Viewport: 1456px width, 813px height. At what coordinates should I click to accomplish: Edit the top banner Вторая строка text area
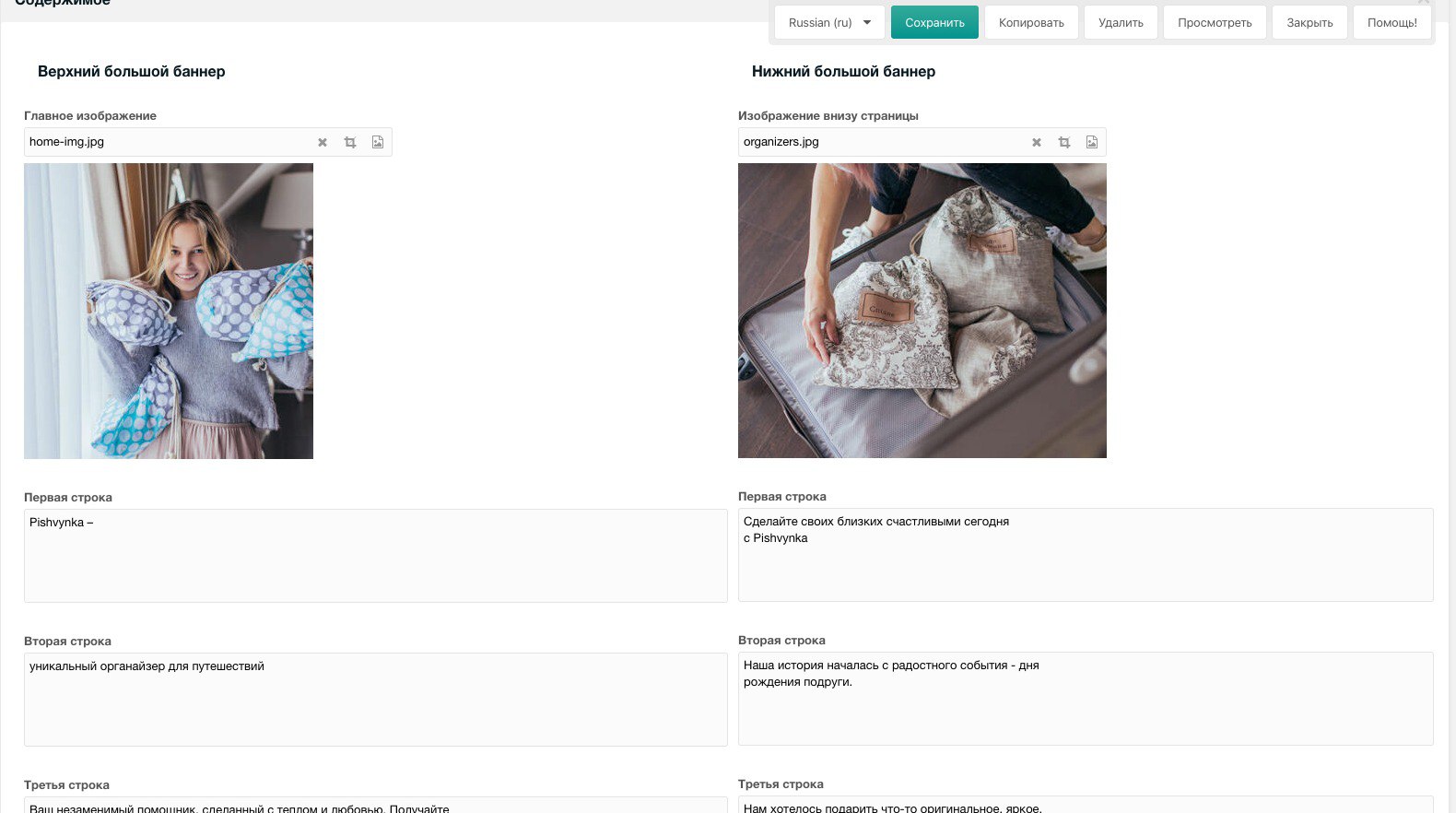376,700
